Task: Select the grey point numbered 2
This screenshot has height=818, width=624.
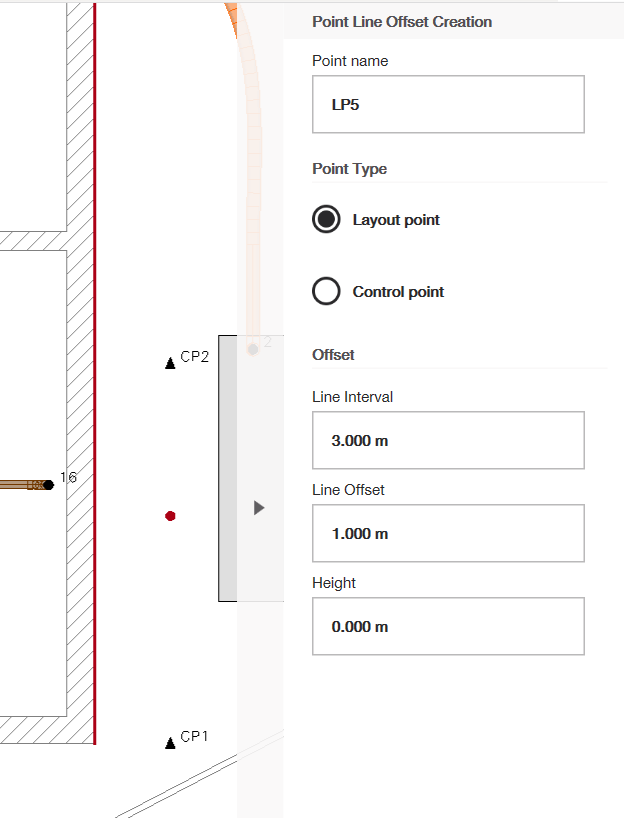Action: pyautogui.click(x=253, y=349)
